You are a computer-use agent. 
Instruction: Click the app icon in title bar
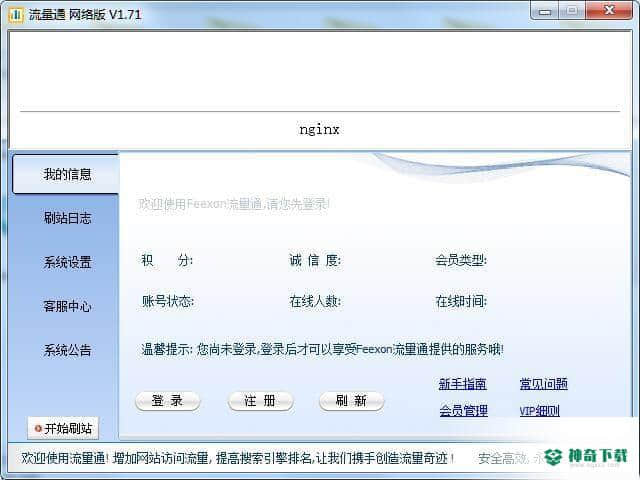coord(16,15)
